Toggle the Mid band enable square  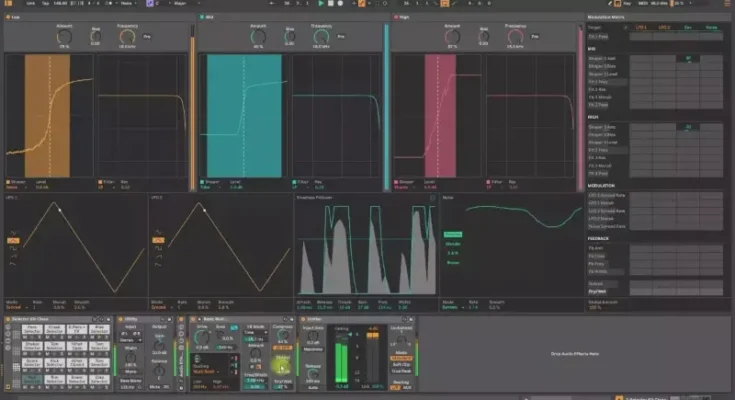pos(202,17)
